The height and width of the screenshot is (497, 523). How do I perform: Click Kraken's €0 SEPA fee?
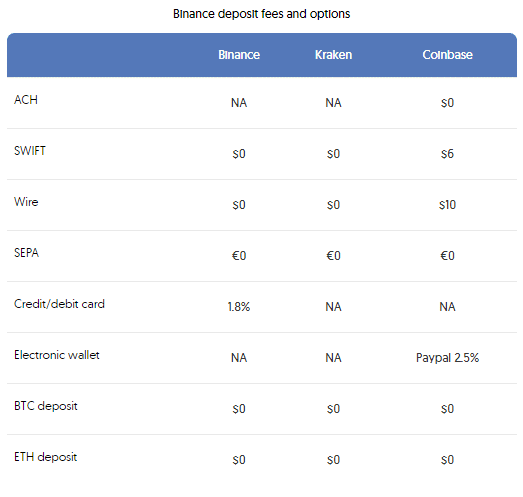(333, 256)
